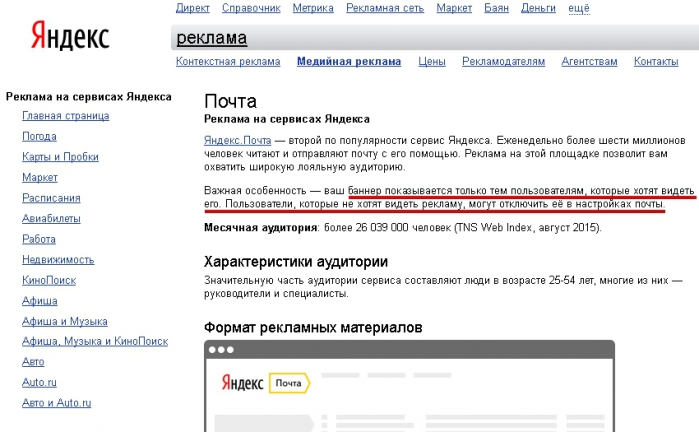Screen dimensions: 699x432
Task: Go to Метрика service
Action: click(313, 8)
